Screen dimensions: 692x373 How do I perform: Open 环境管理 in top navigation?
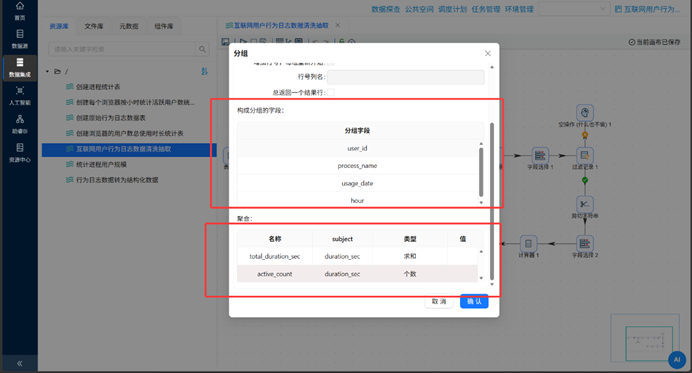pos(519,9)
